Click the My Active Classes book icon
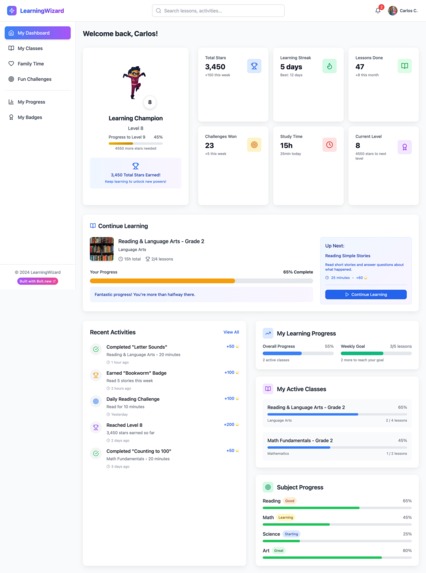The width and height of the screenshot is (426, 573). pos(268,389)
